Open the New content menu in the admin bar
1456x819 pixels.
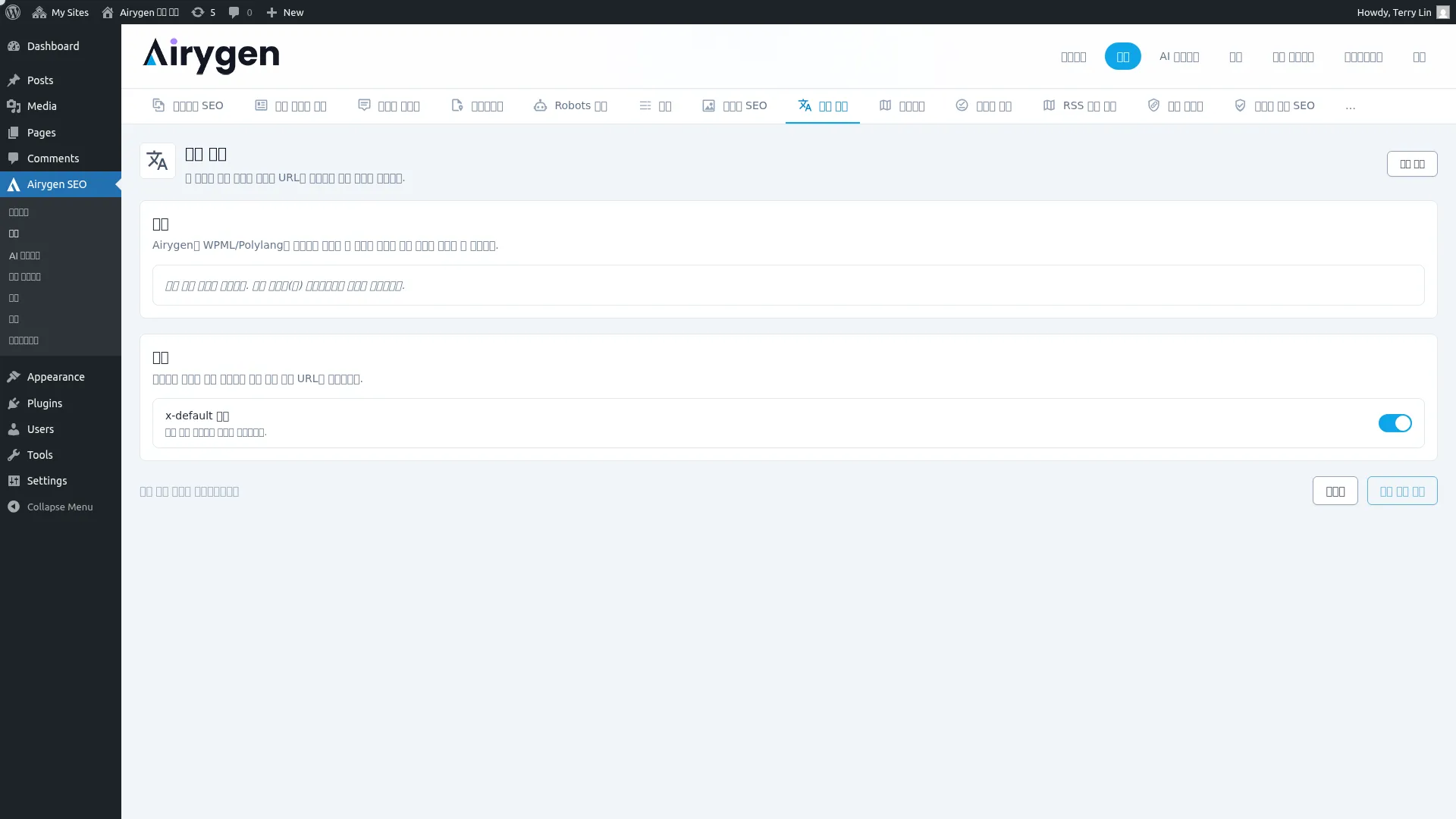(x=285, y=12)
